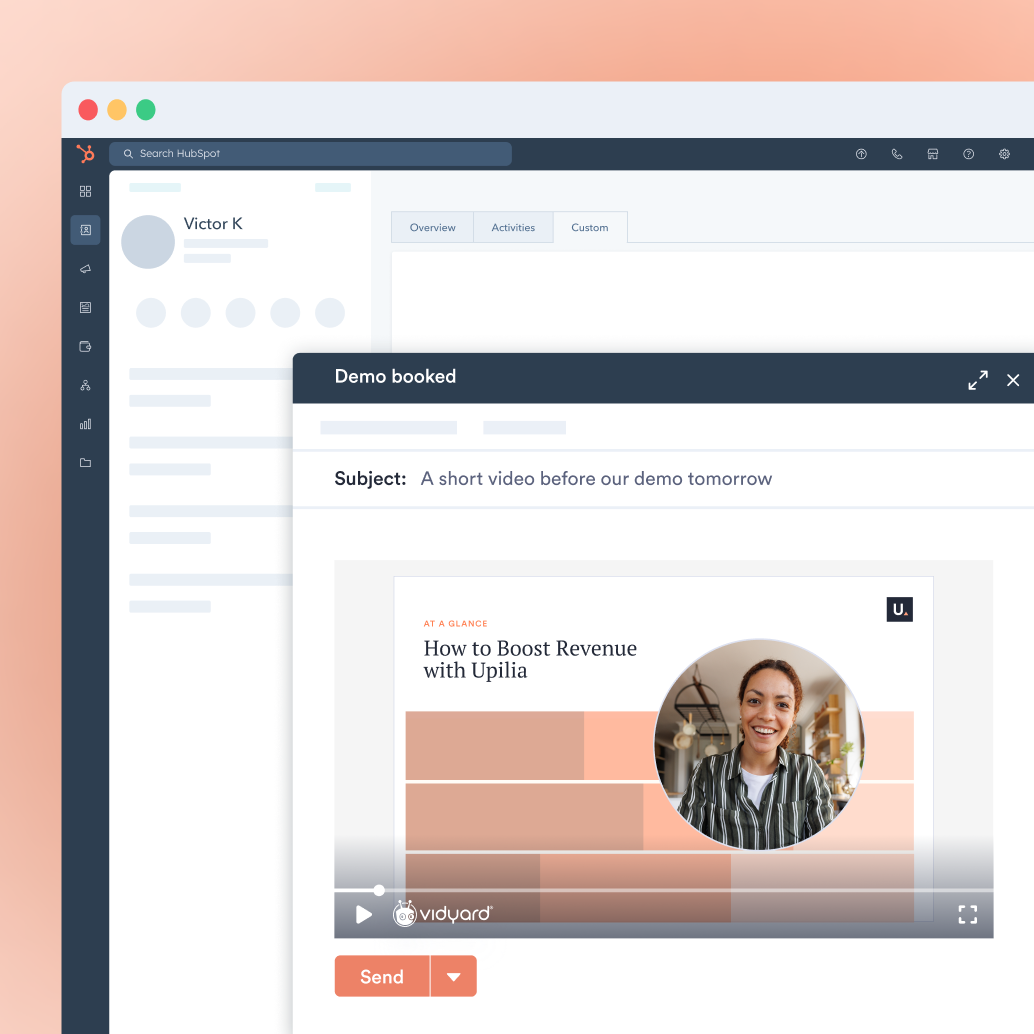Enter fullscreen on the Vidyard video player
Image resolution: width=1034 pixels, height=1034 pixels.
(x=967, y=913)
